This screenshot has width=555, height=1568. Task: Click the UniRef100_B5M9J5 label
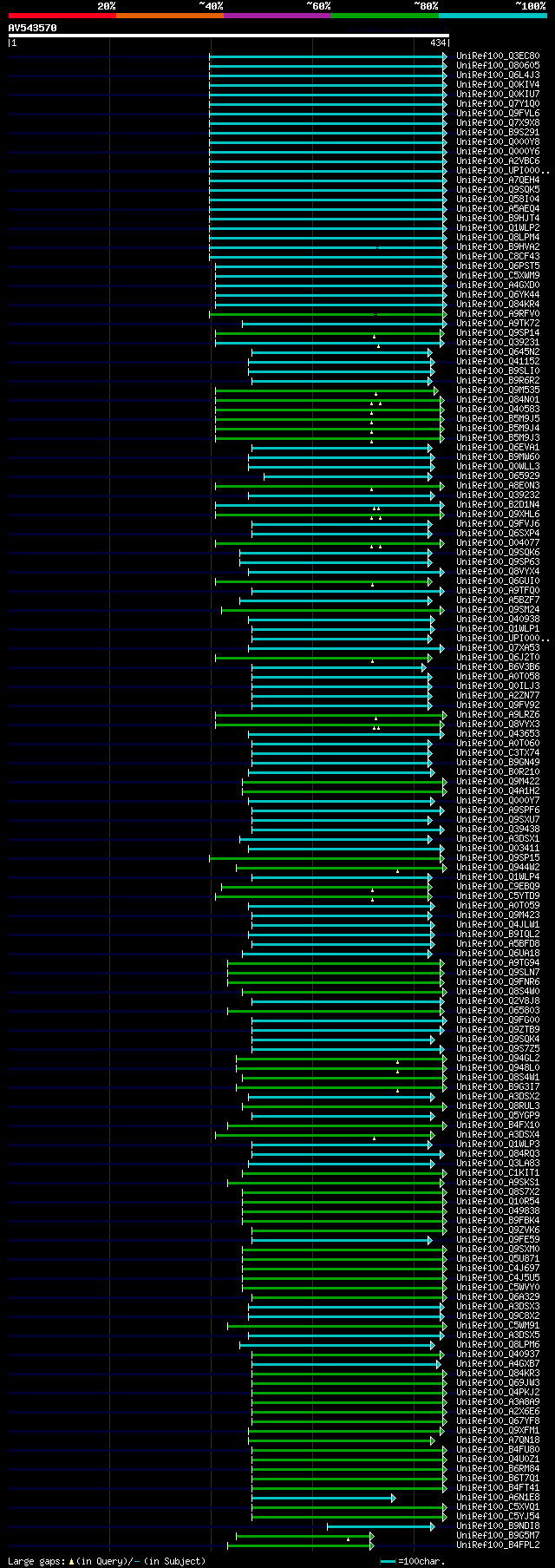coord(498,419)
